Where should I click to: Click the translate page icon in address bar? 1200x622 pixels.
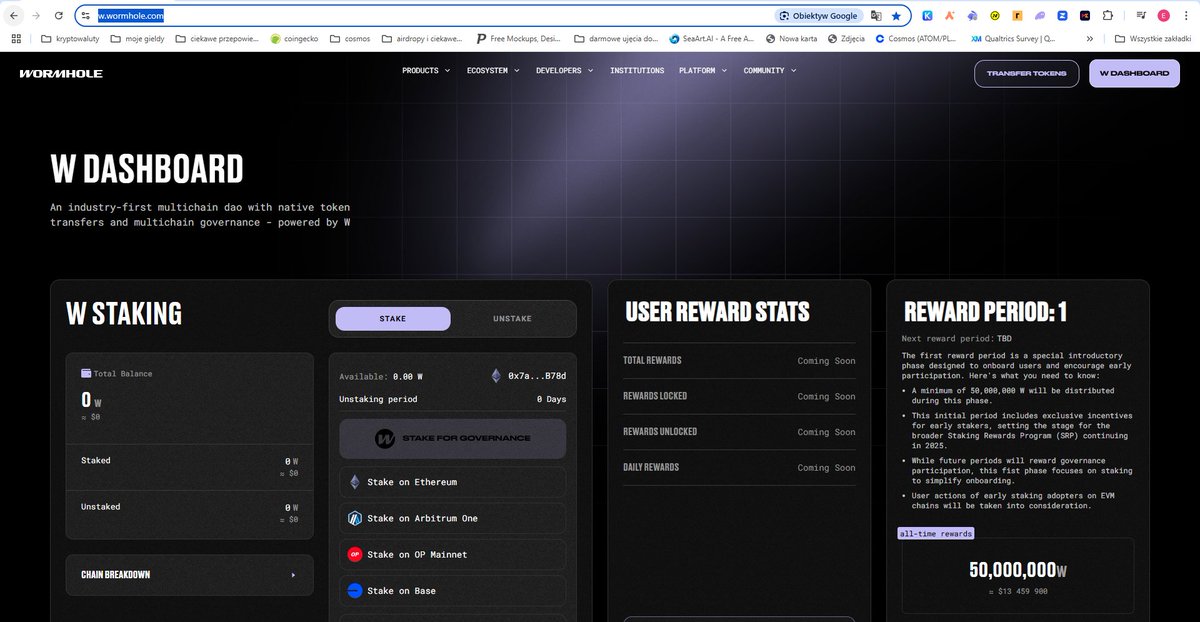tap(876, 16)
